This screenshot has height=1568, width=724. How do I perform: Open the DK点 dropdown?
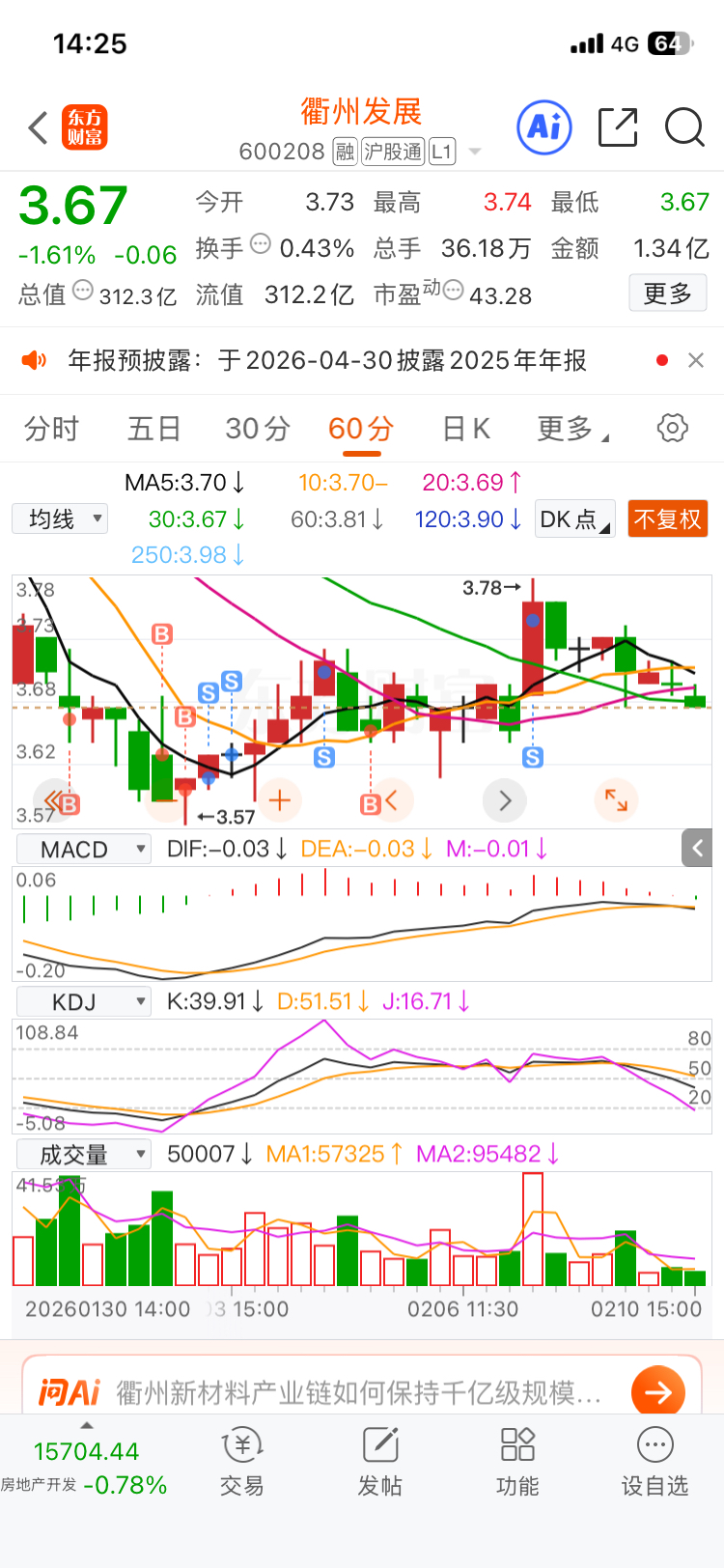click(x=575, y=518)
